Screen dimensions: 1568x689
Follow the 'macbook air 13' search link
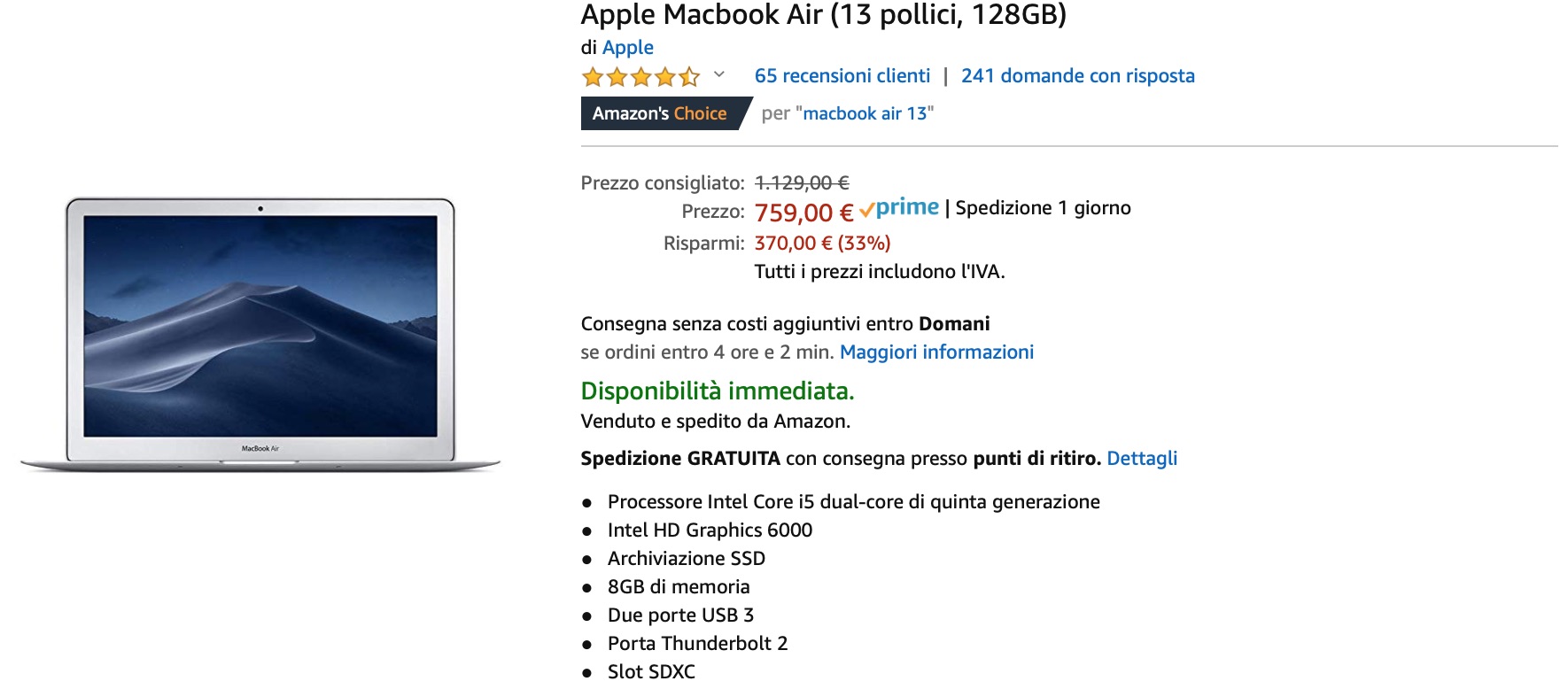pyautogui.click(x=866, y=112)
